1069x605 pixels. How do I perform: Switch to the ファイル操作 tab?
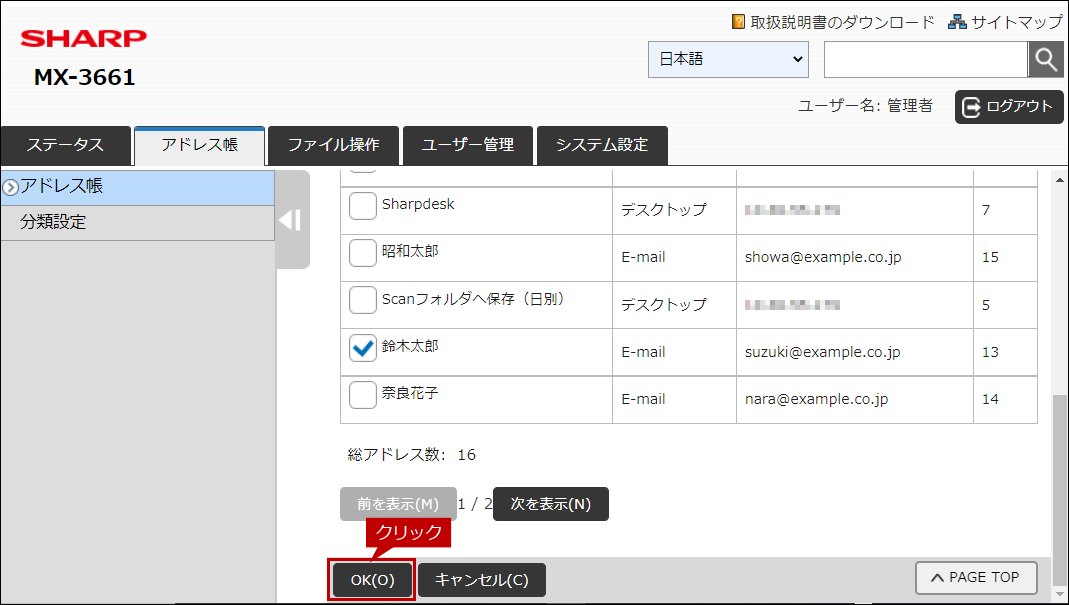333,145
